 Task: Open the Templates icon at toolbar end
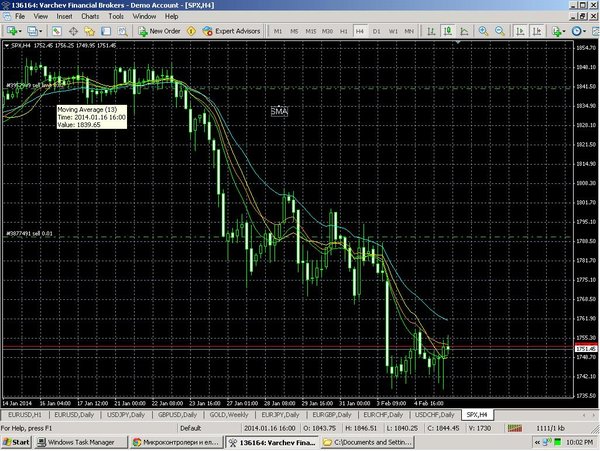596,31
